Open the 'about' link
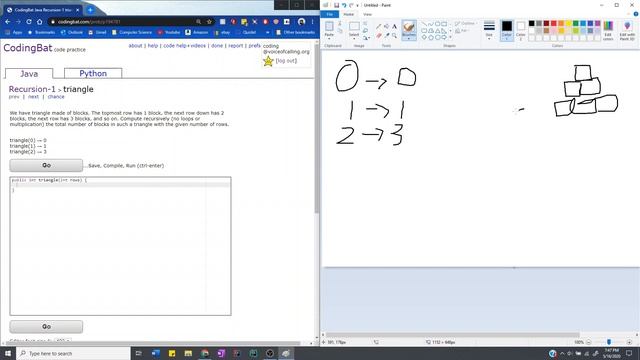Image resolution: width=640 pixels, height=360 pixels. 136,46
